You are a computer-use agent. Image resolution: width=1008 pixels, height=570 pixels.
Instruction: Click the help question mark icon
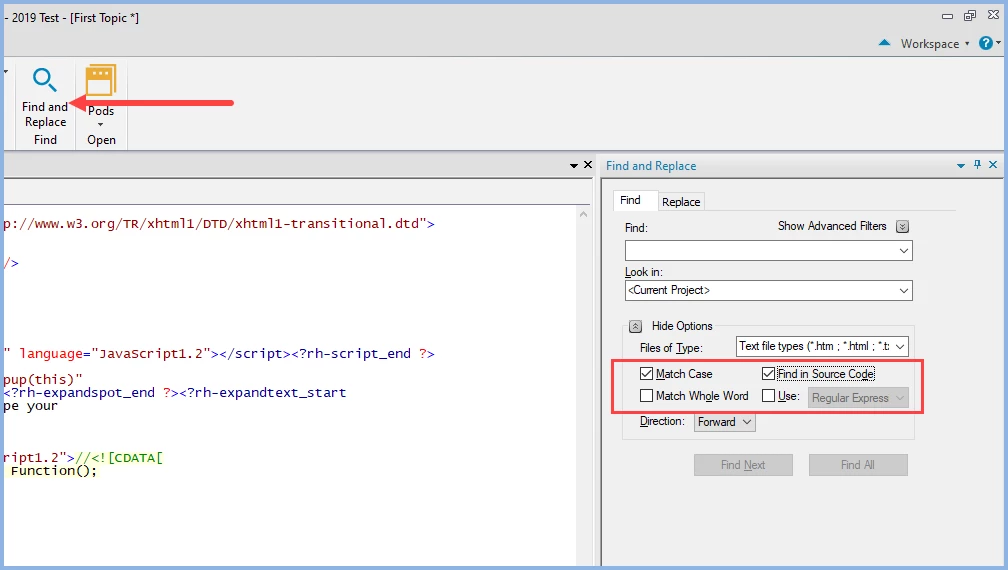point(985,43)
